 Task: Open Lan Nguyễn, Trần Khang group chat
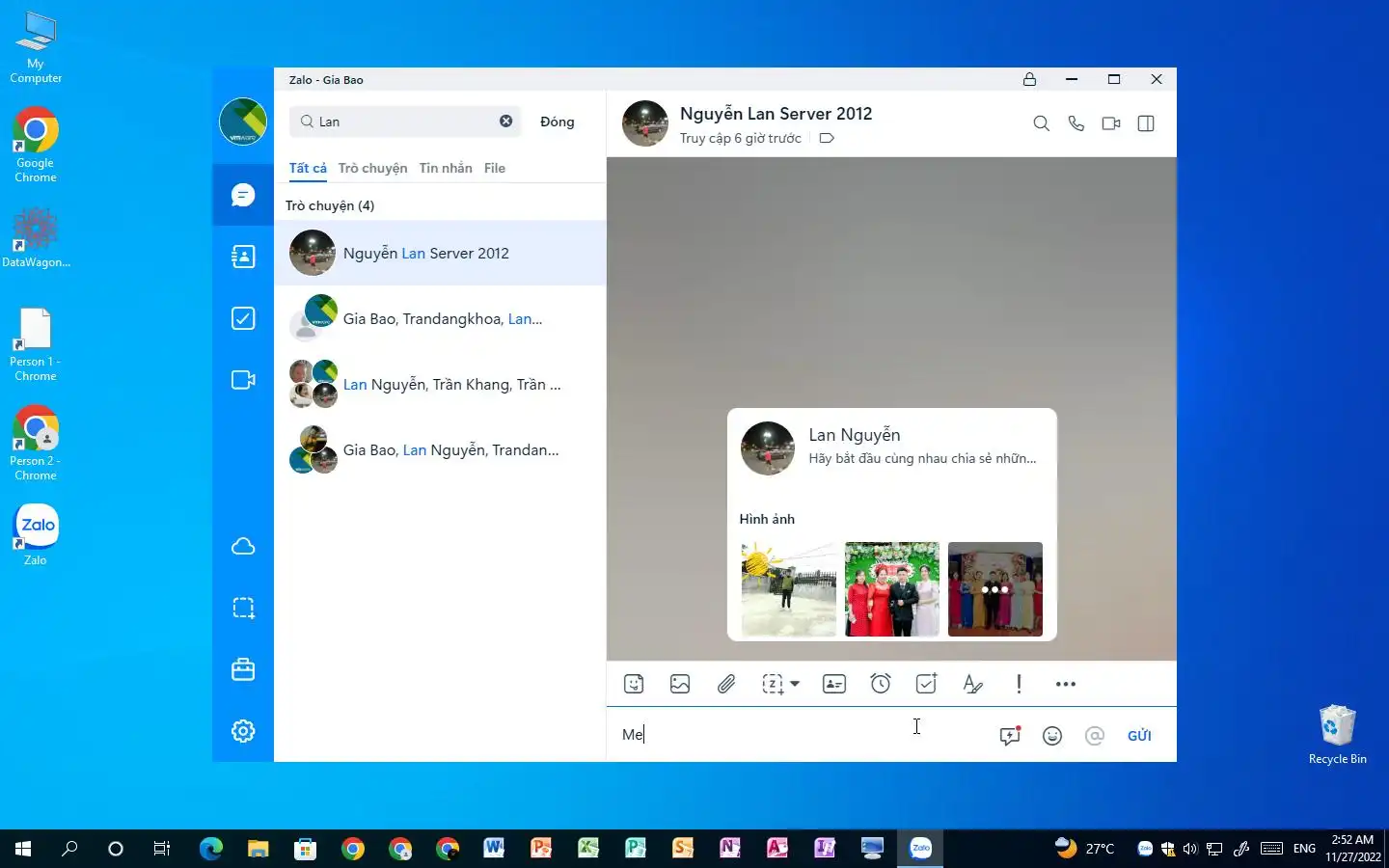pos(440,384)
